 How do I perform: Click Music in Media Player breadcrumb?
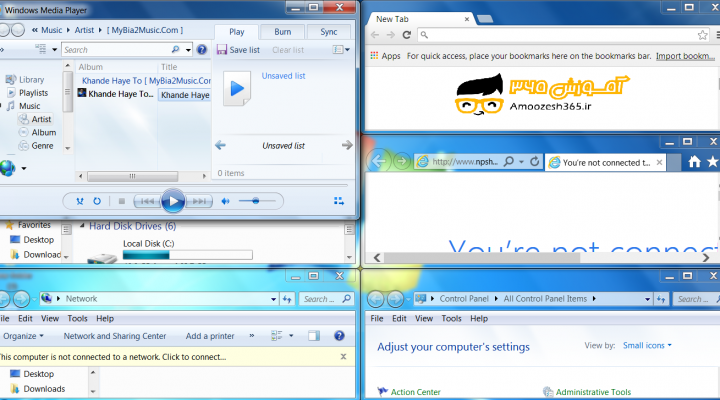51,30
